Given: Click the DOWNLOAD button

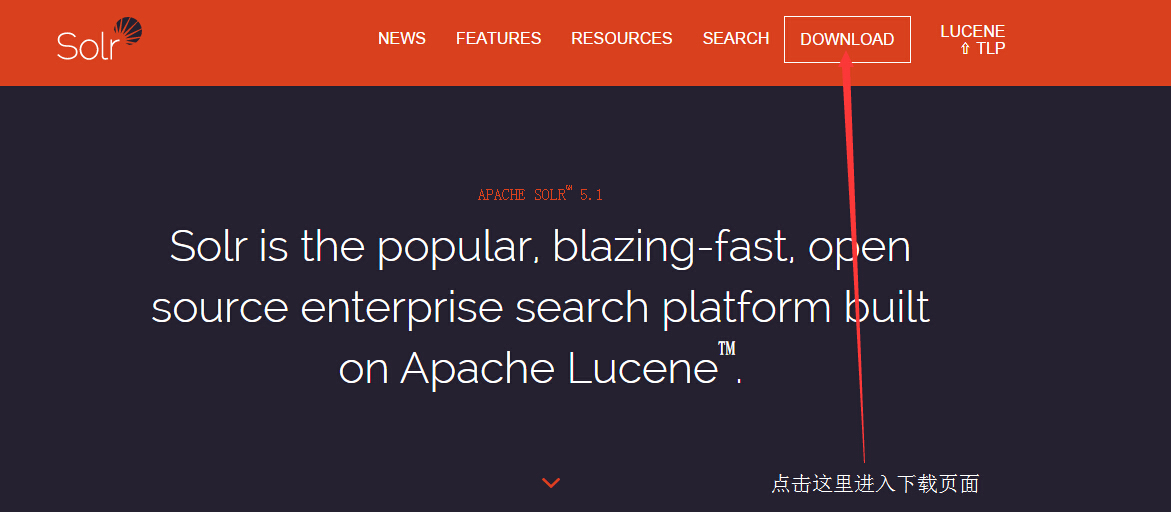Looking at the screenshot, I should click(847, 40).
